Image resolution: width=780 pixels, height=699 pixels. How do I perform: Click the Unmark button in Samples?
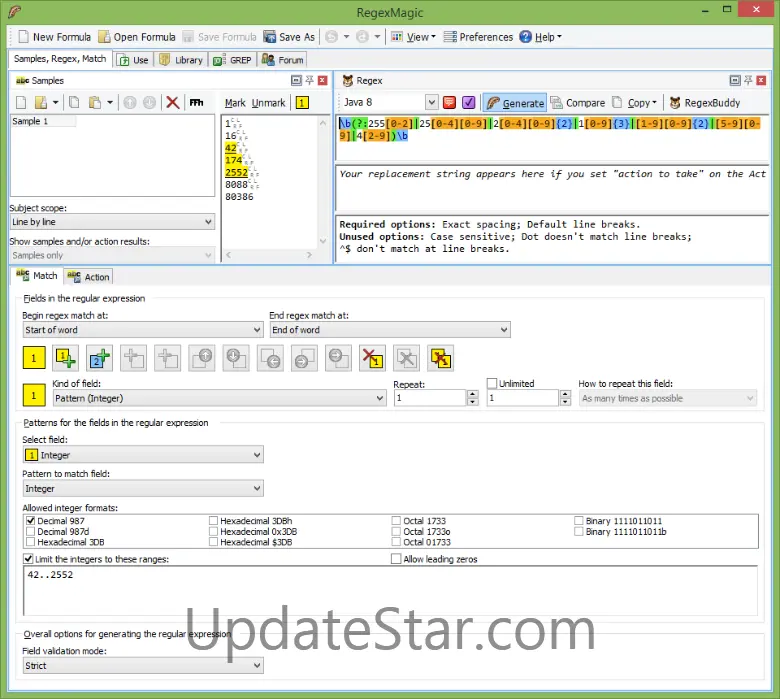pos(268,103)
